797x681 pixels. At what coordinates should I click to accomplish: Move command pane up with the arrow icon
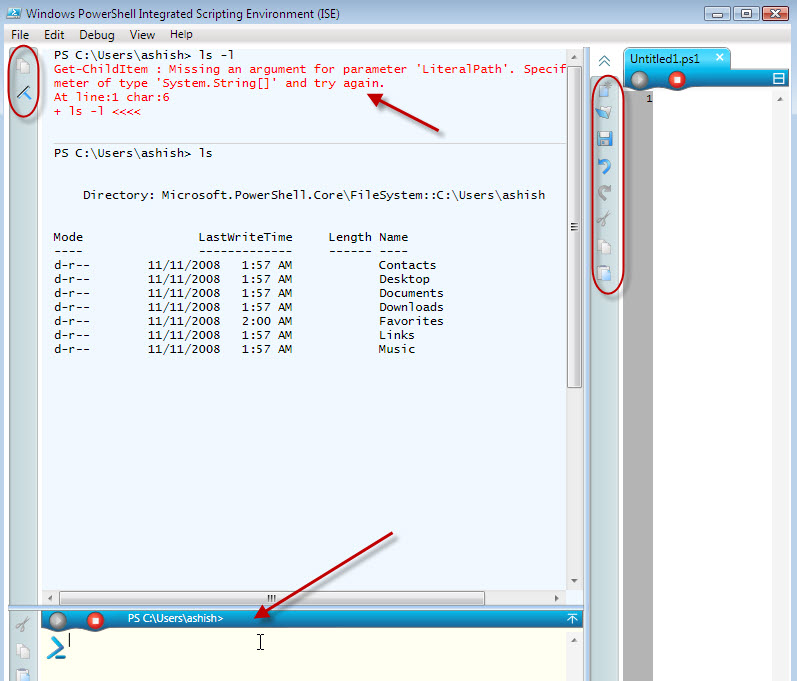click(x=572, y=618)
